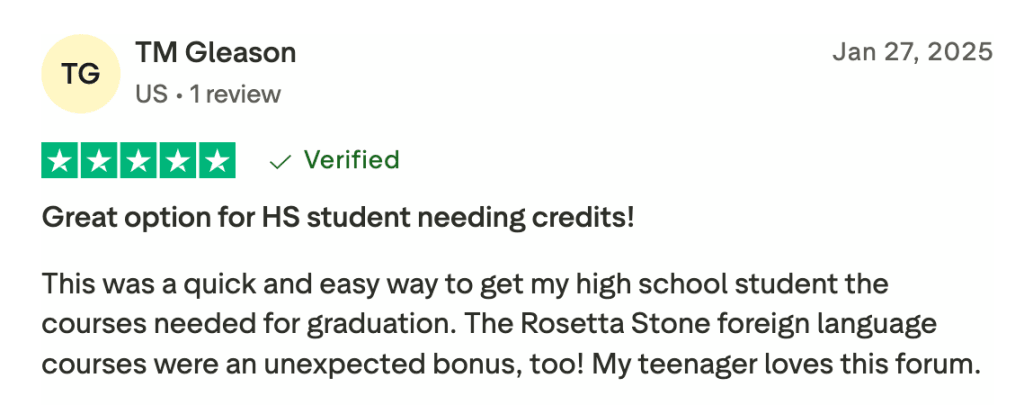Click the Jan 27, 2025 review date
Viewport: 1024px width, 405px height.
tap(912, 52)
